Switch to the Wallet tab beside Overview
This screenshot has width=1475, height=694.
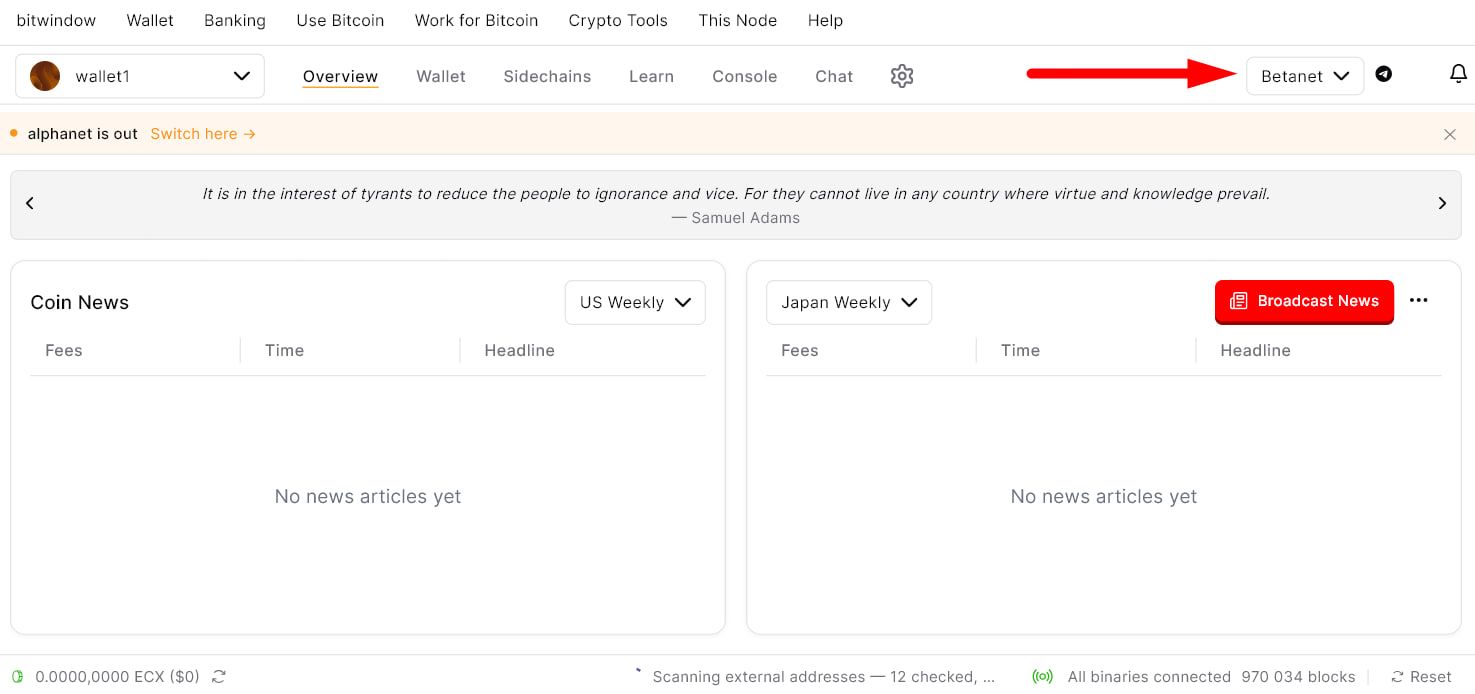(x=441, y=76)
